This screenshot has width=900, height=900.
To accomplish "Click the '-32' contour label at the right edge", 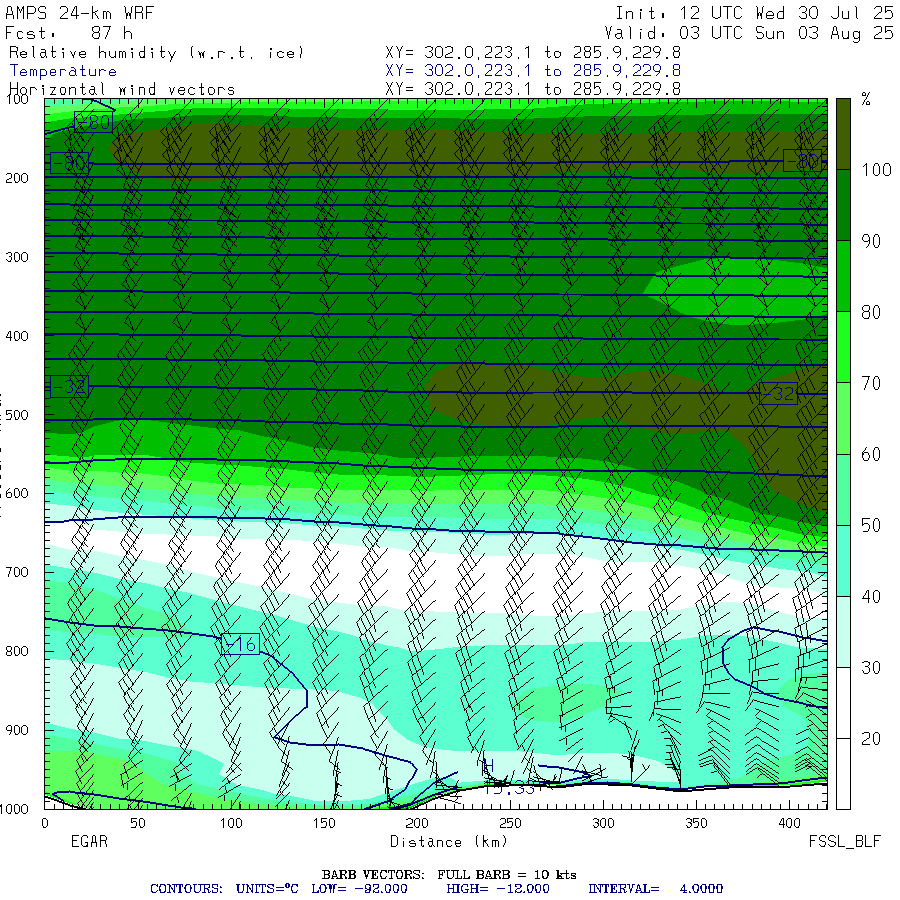I will pyautogui.click(x=778, y=393).
